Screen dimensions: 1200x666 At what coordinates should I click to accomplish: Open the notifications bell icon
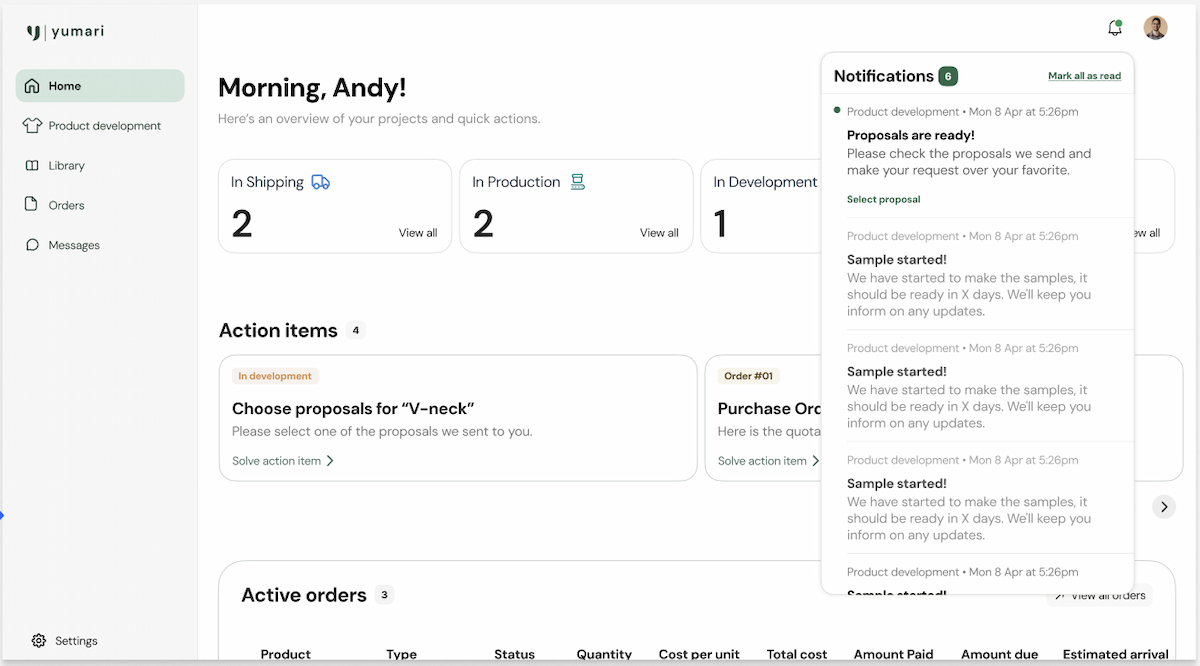[x=1114, y=28]
